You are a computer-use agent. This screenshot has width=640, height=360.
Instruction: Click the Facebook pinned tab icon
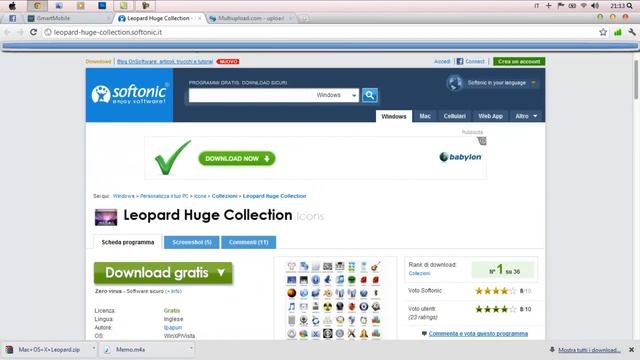pos(12,18)
